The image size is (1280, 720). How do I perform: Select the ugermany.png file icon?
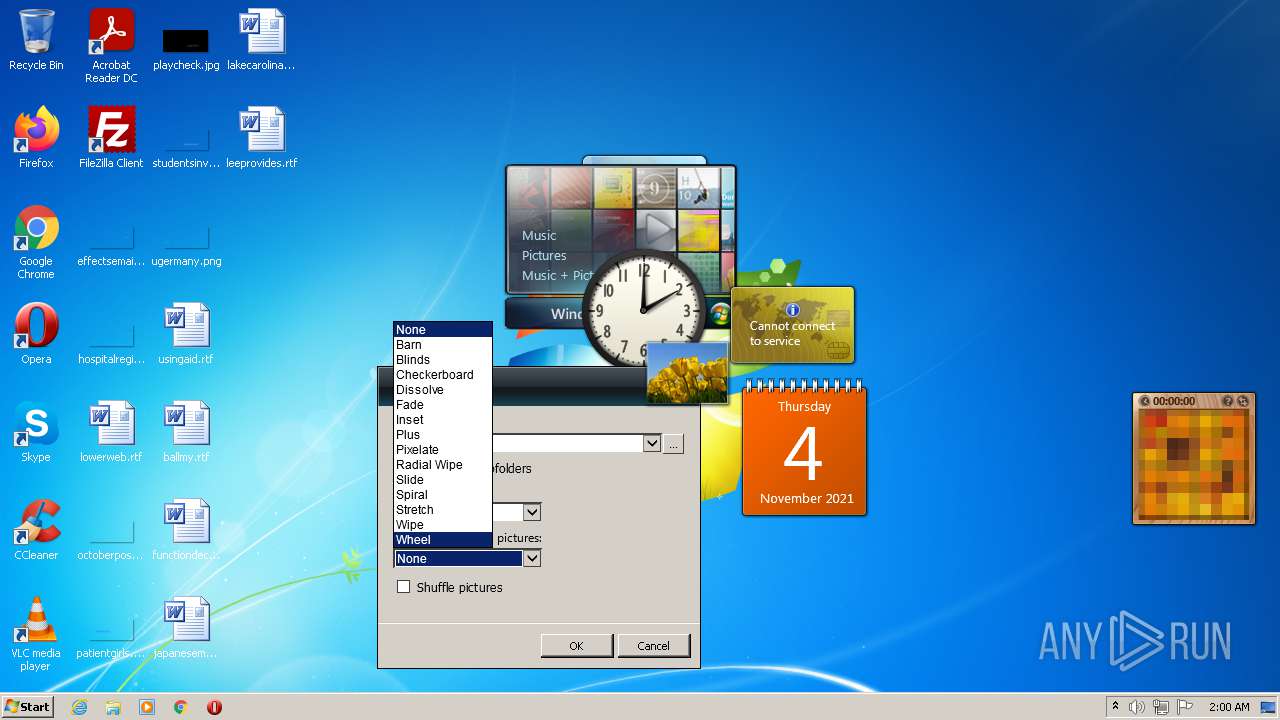point(186,246)
